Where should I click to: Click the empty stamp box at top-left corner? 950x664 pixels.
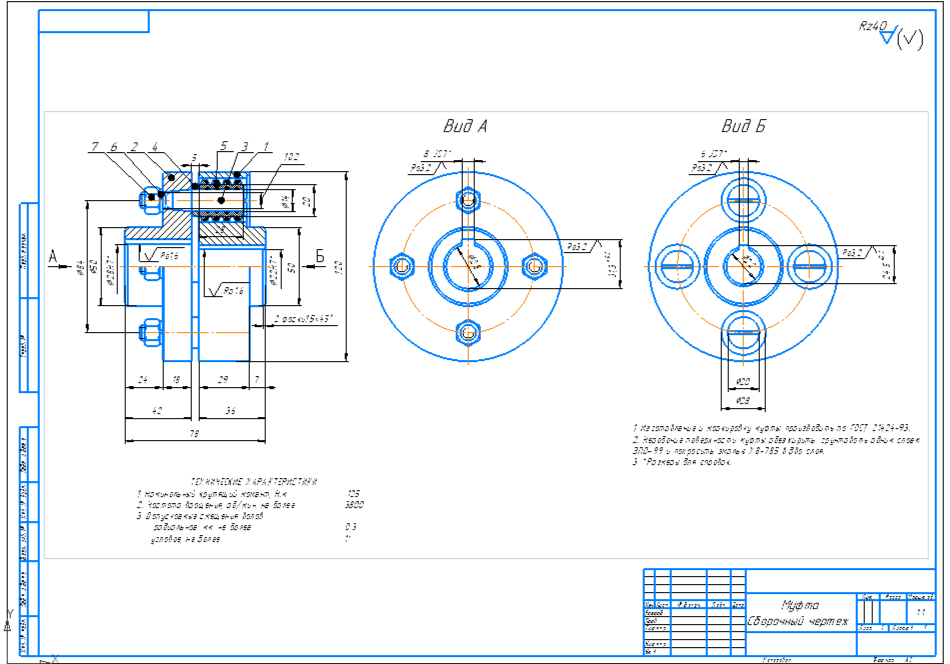coord(94,21)
